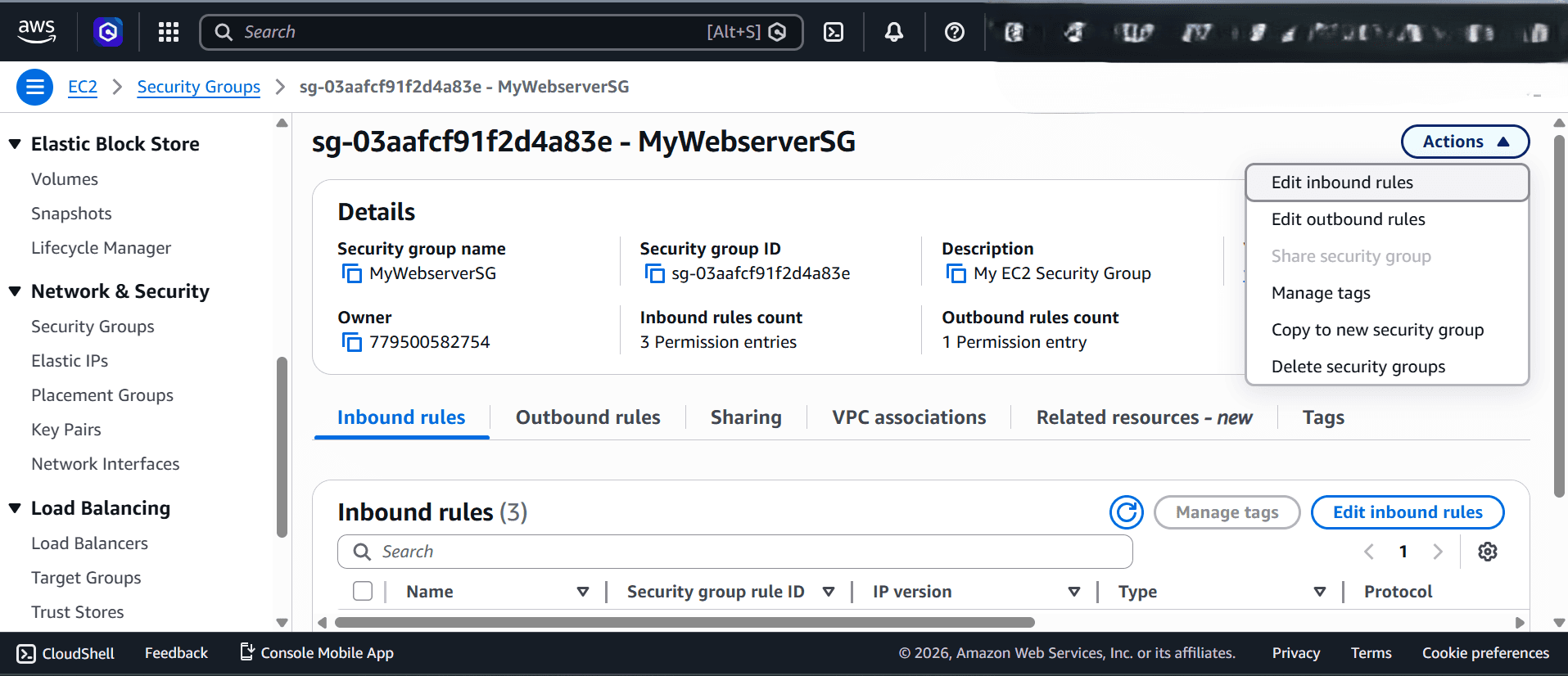
Task: Focus the inbound rules search field
Action: point(735,552)
